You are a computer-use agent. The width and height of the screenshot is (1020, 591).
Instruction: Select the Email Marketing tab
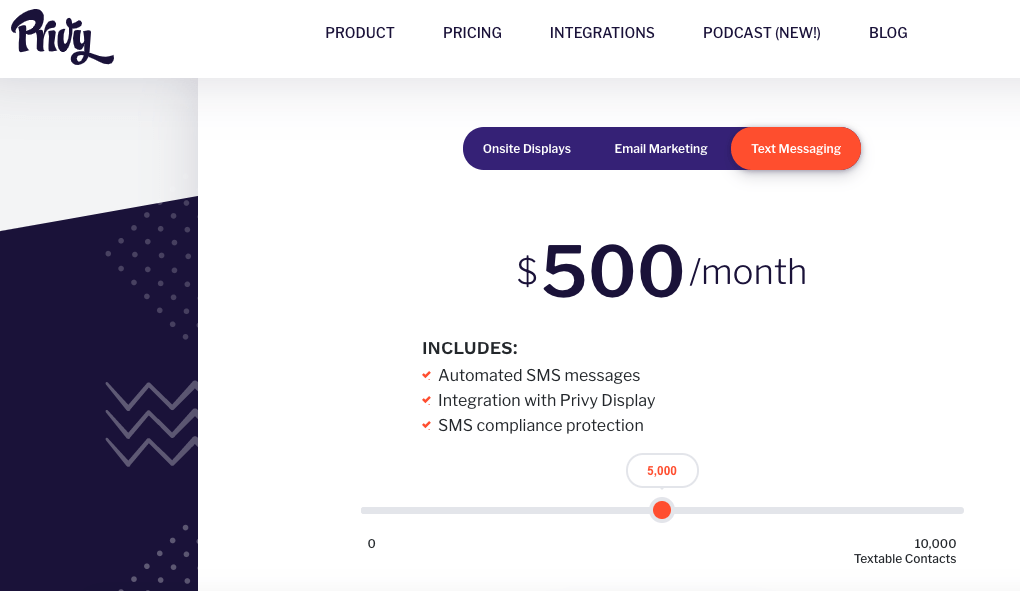[661, 149]
